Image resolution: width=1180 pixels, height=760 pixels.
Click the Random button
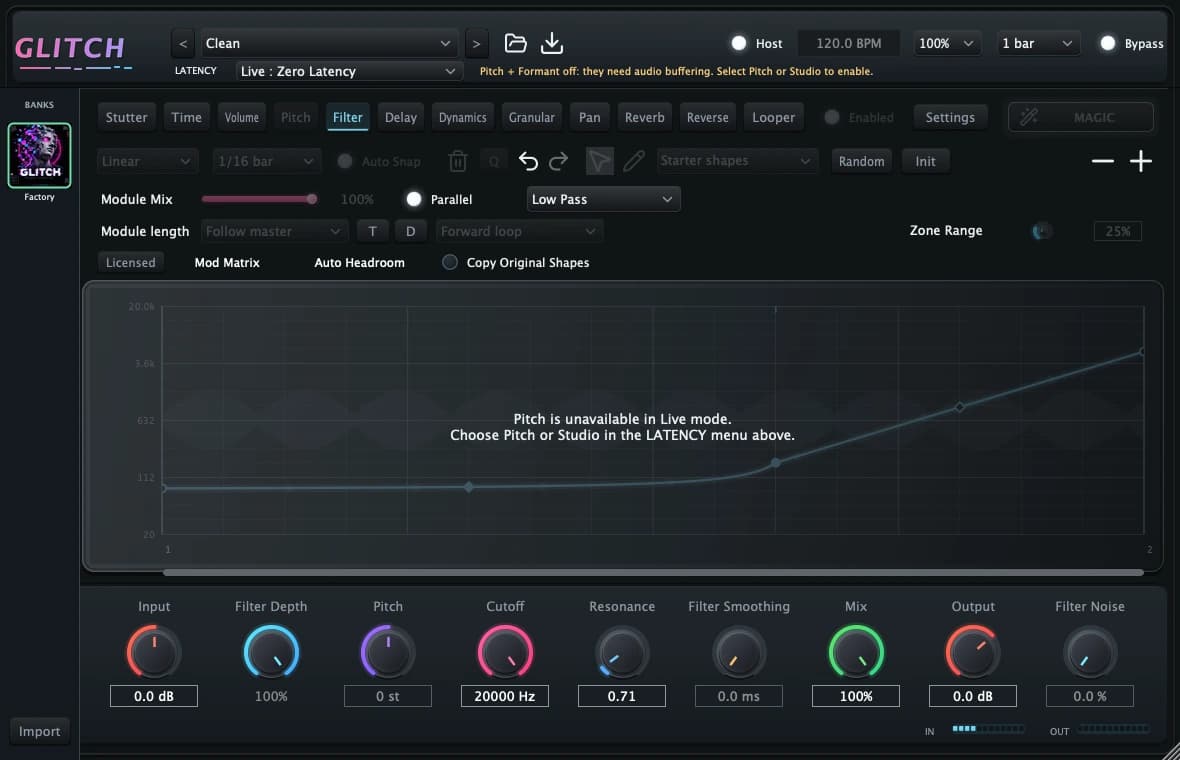(862, 161)
